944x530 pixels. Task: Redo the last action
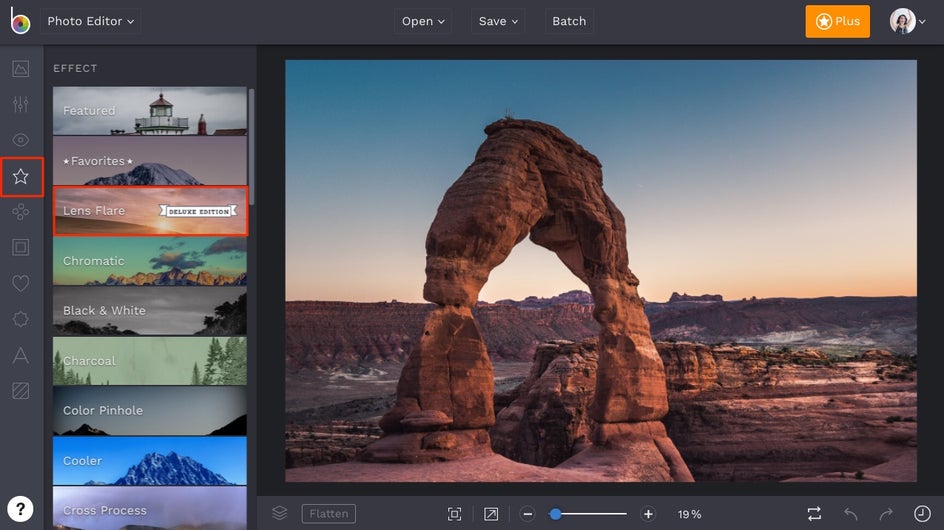pos(886,514)
